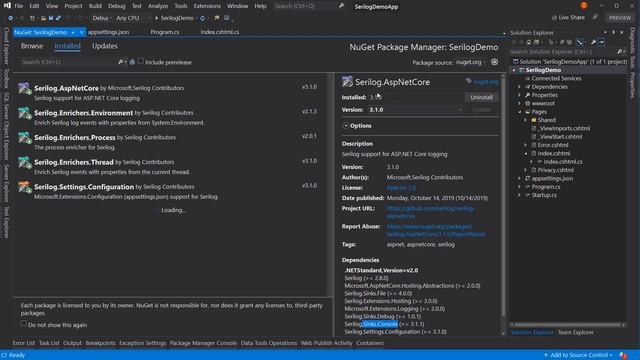Click the notifications icon in status bar
Screen dimensions: 640x360
623,355
